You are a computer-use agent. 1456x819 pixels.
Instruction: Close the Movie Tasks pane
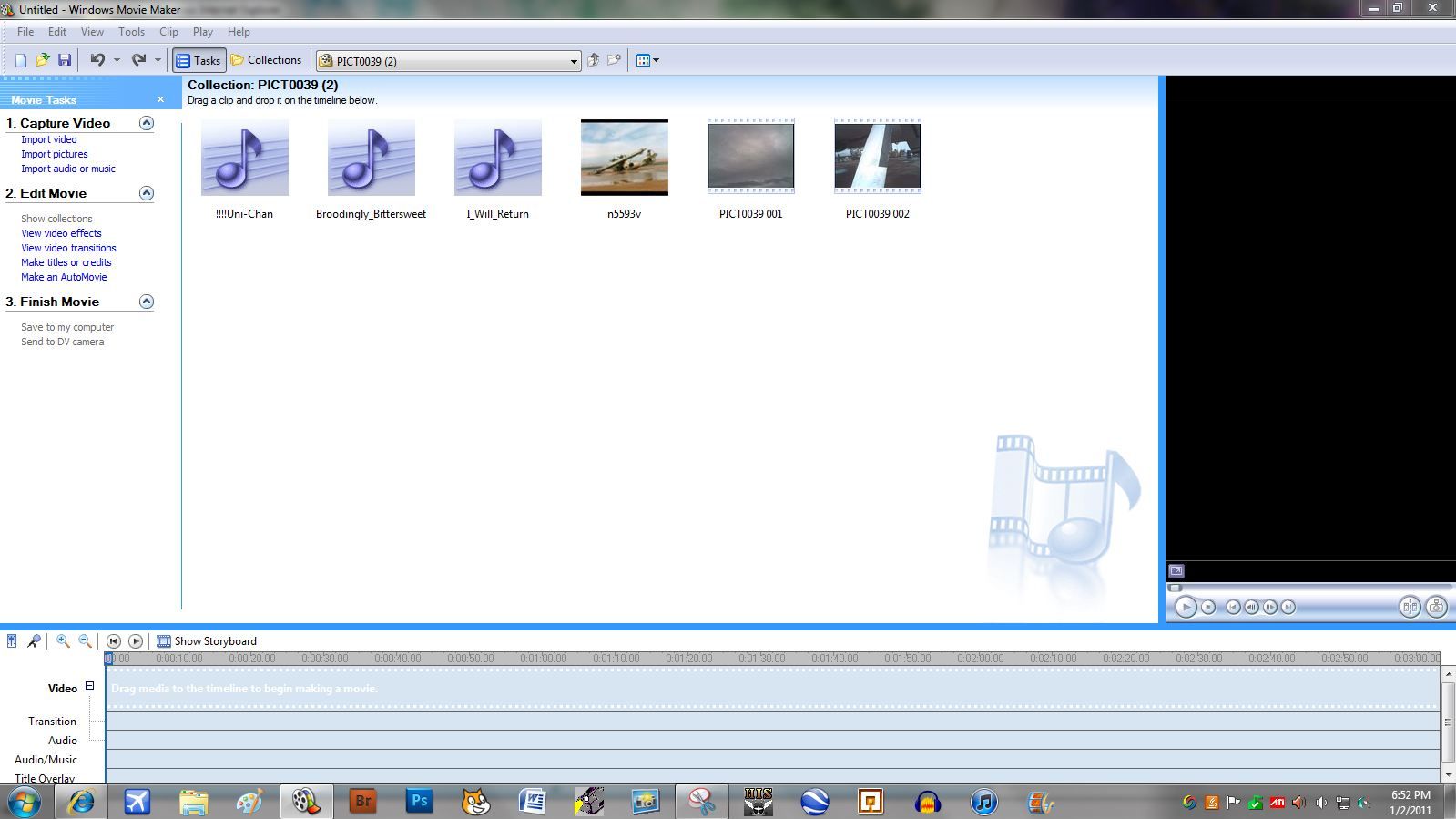point(161,99)
